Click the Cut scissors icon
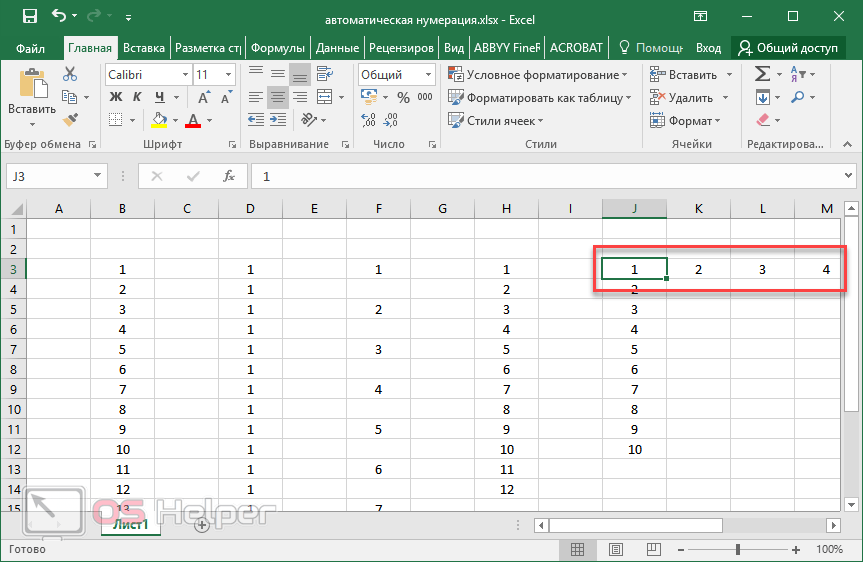The image size is (863, 562). pos(70,75)
